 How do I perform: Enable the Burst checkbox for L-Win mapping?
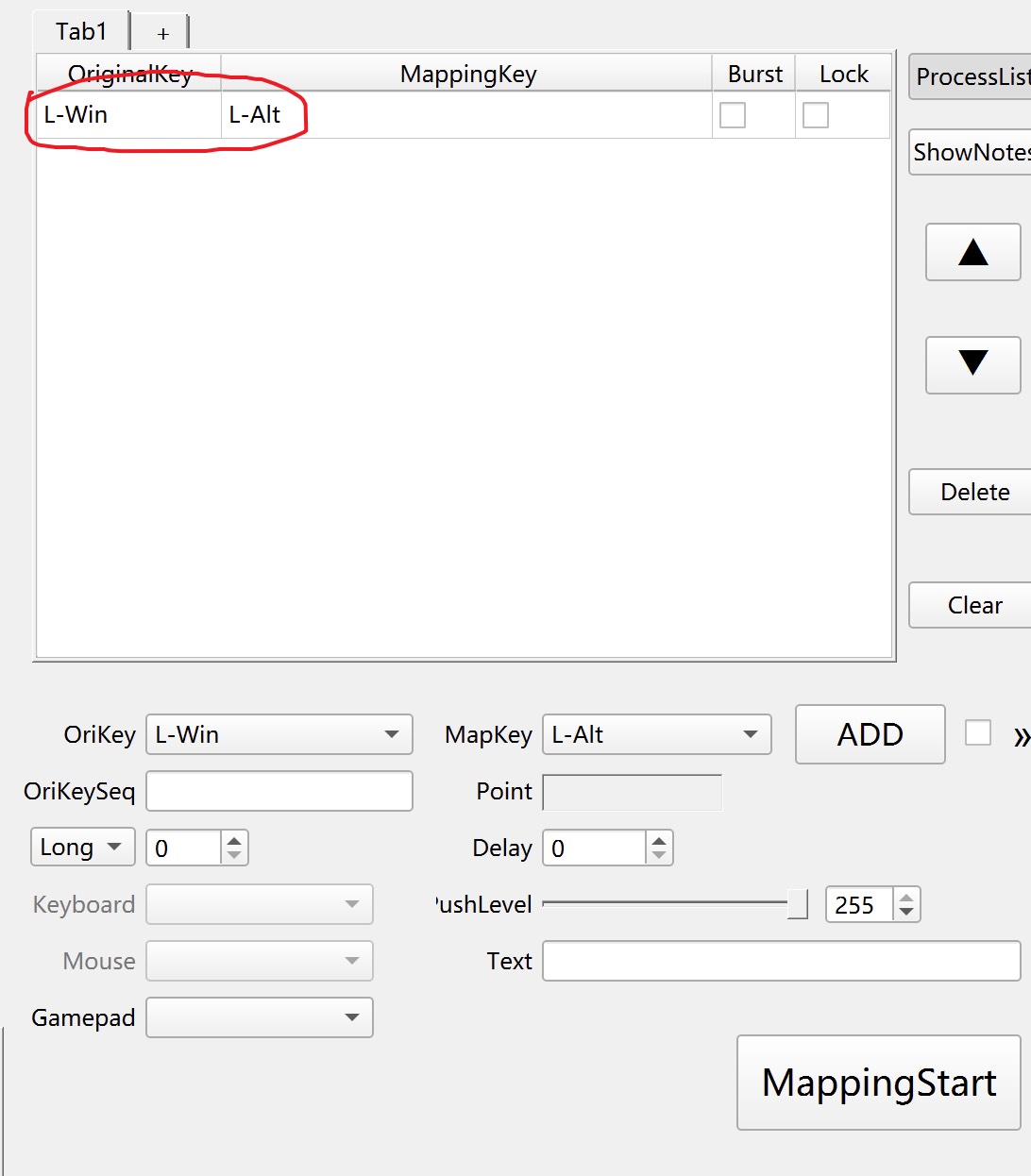733,114
